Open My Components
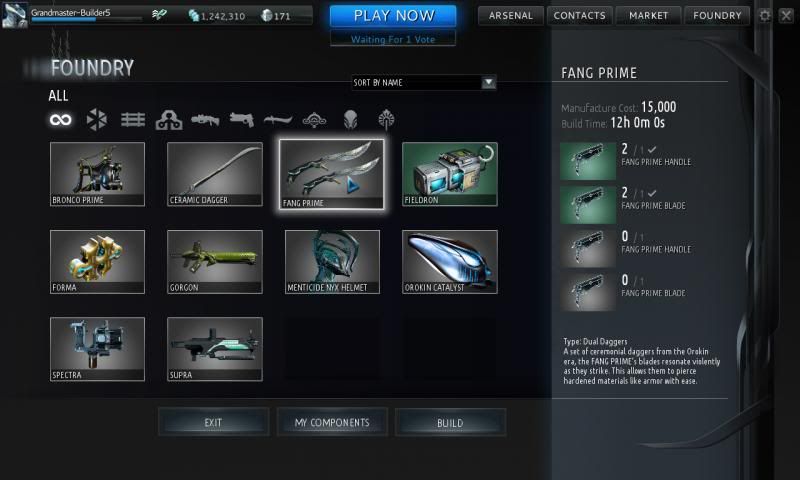 tap(332, 422)
